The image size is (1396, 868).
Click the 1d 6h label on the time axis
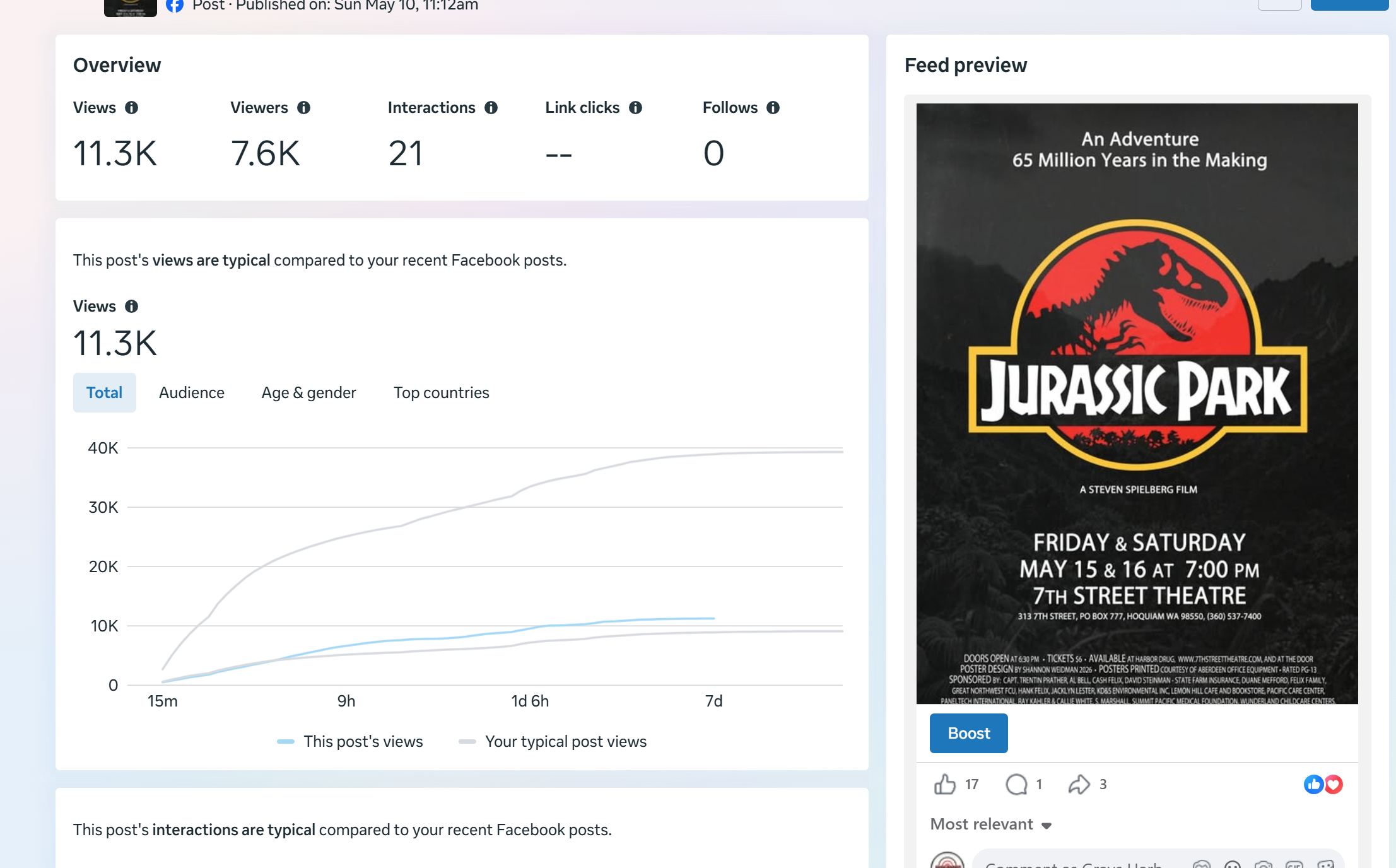(x=530, y=701)
